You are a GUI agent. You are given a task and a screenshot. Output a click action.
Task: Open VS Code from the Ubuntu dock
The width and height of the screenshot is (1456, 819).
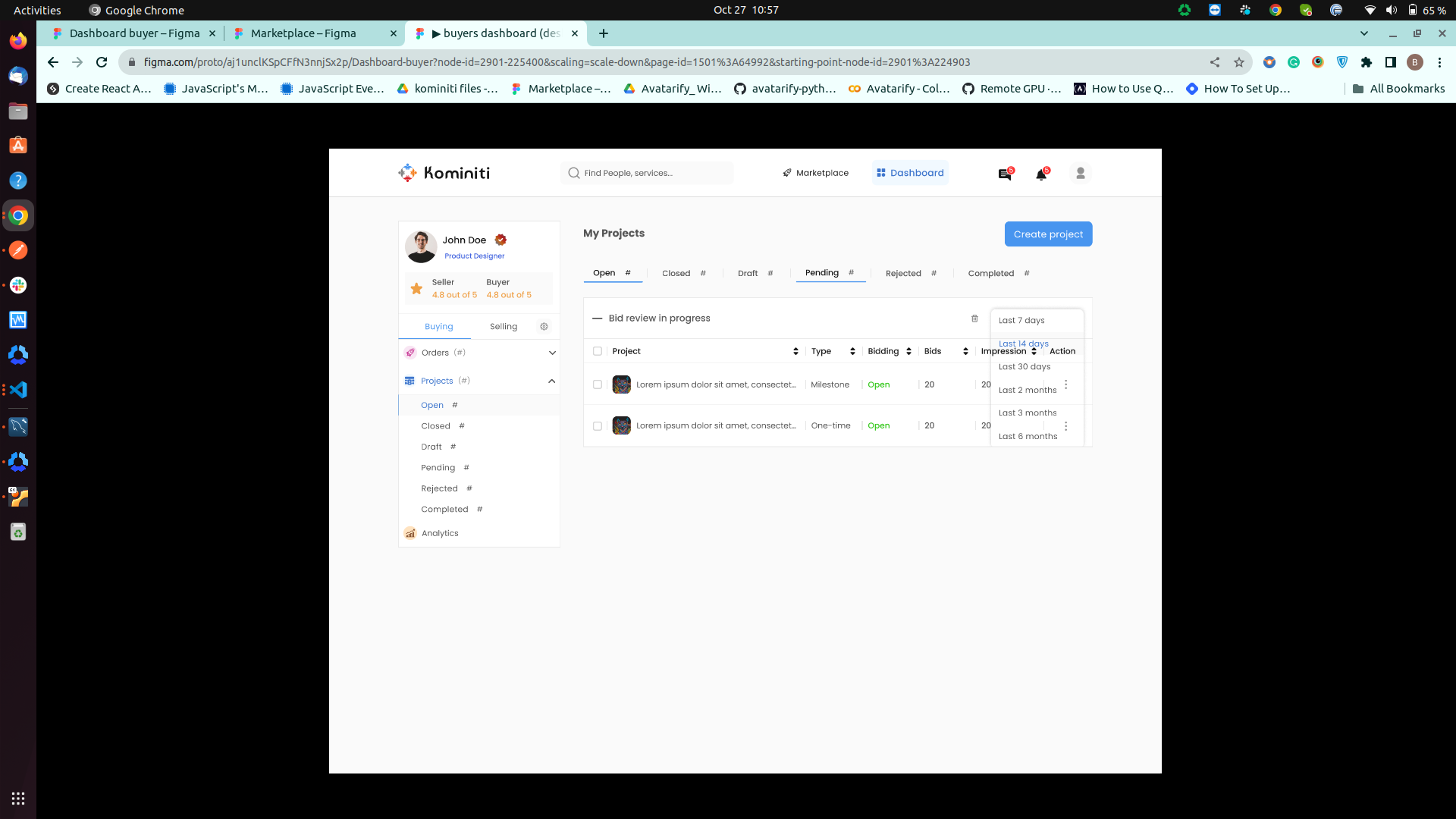click(x=18, y=390)
